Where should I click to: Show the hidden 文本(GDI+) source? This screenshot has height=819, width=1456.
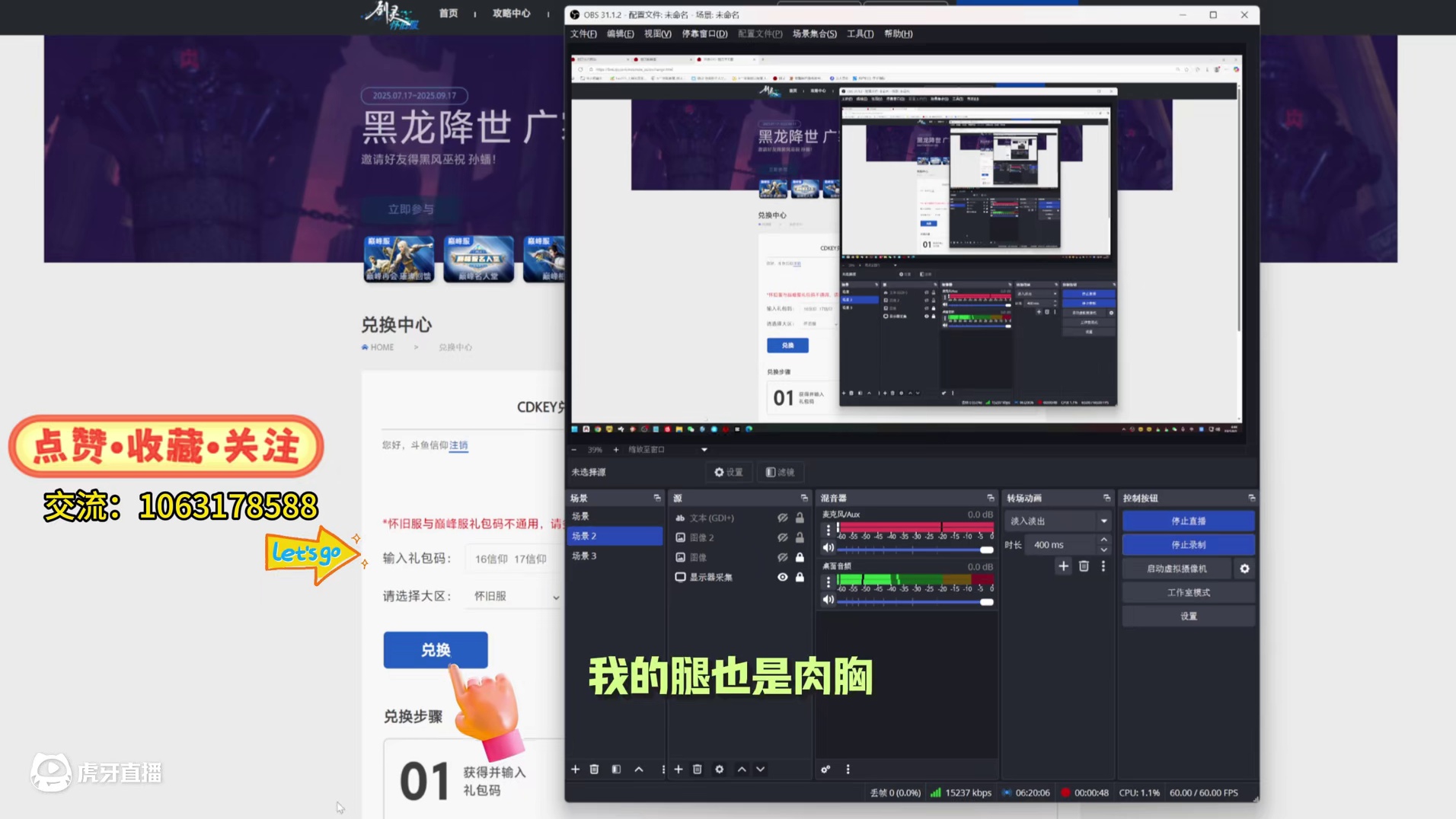click(783, 518)
